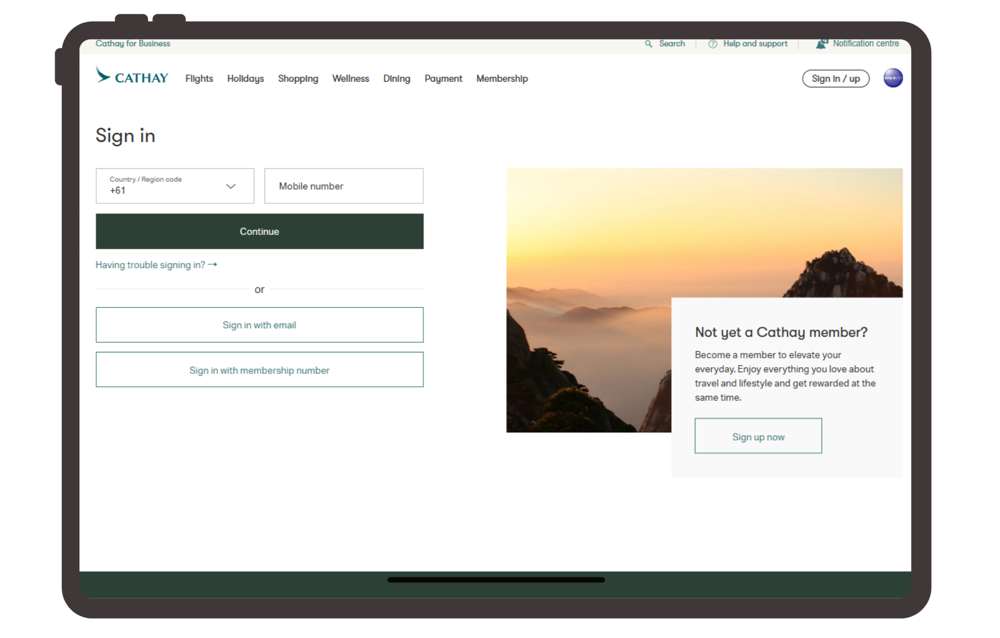Click the Cathay brushwing logo
The height and width of the screenshot is (638, 1000).
coord(103,76)
